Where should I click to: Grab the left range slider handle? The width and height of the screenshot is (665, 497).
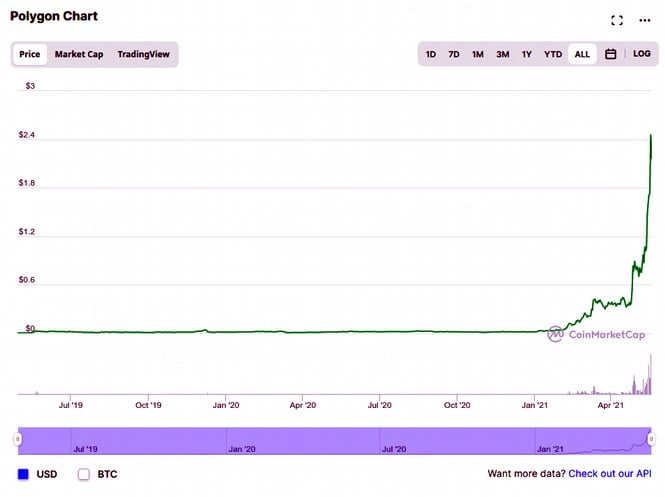(x=17, y=438)
